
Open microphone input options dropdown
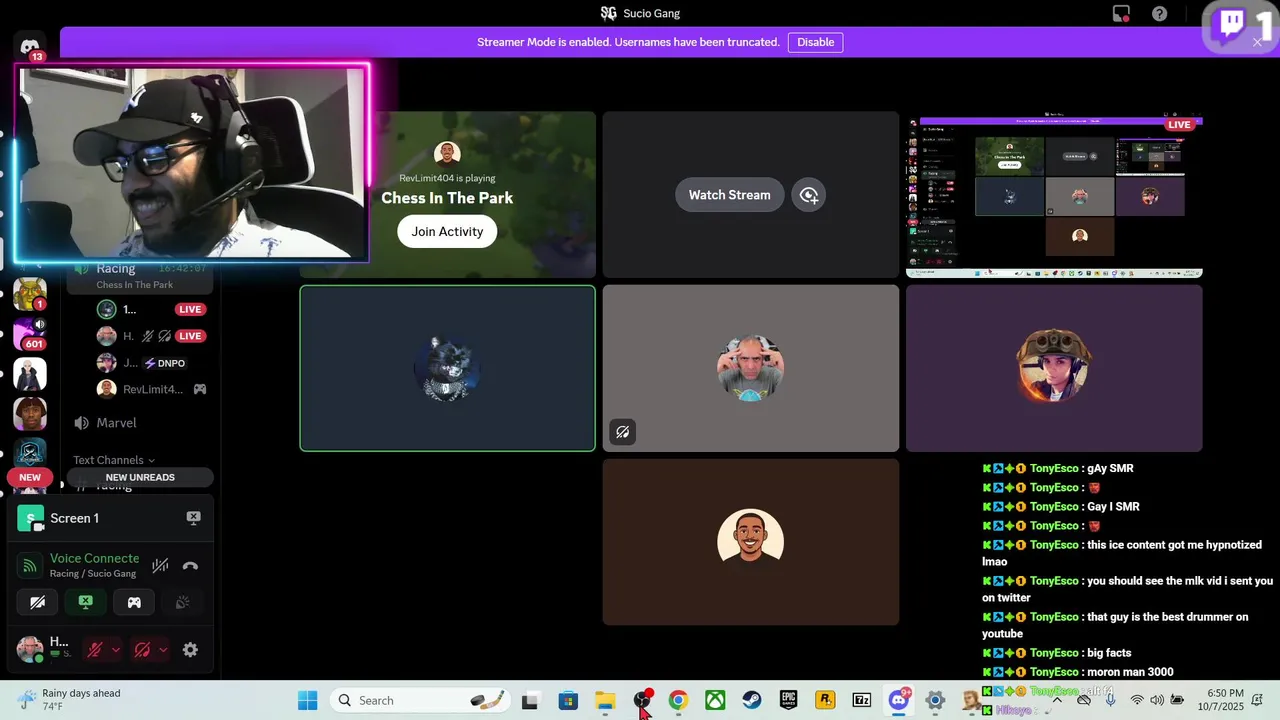[x=116, y=650]
